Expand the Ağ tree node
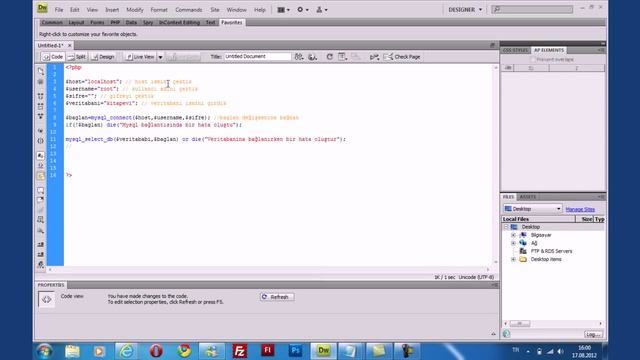Screen dimensions: 640x360 click(513, 243)
